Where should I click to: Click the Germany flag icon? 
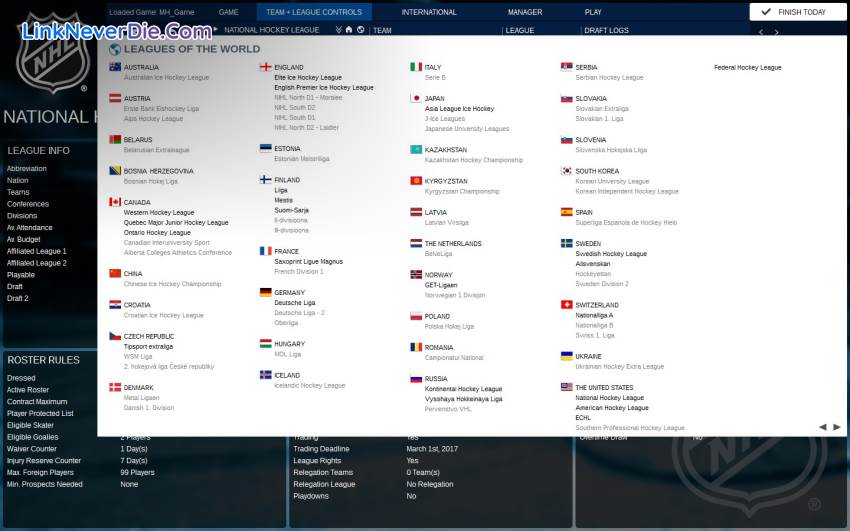point(266,292)
